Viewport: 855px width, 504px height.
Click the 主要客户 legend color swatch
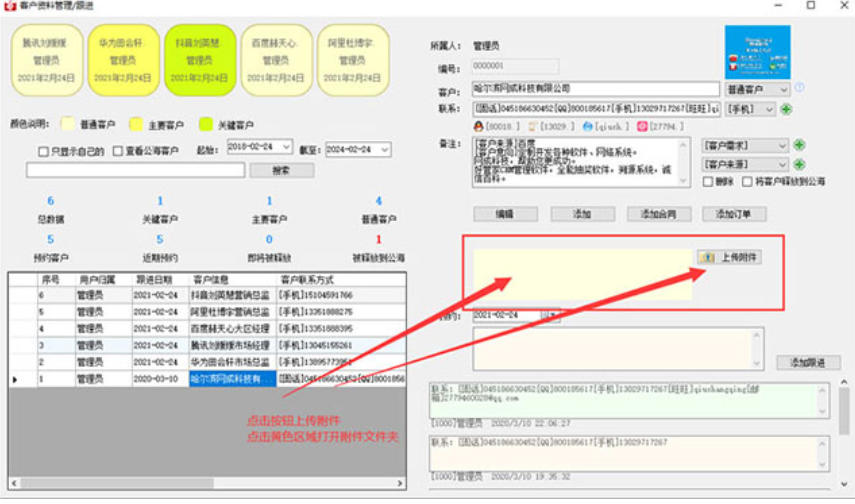136,124
